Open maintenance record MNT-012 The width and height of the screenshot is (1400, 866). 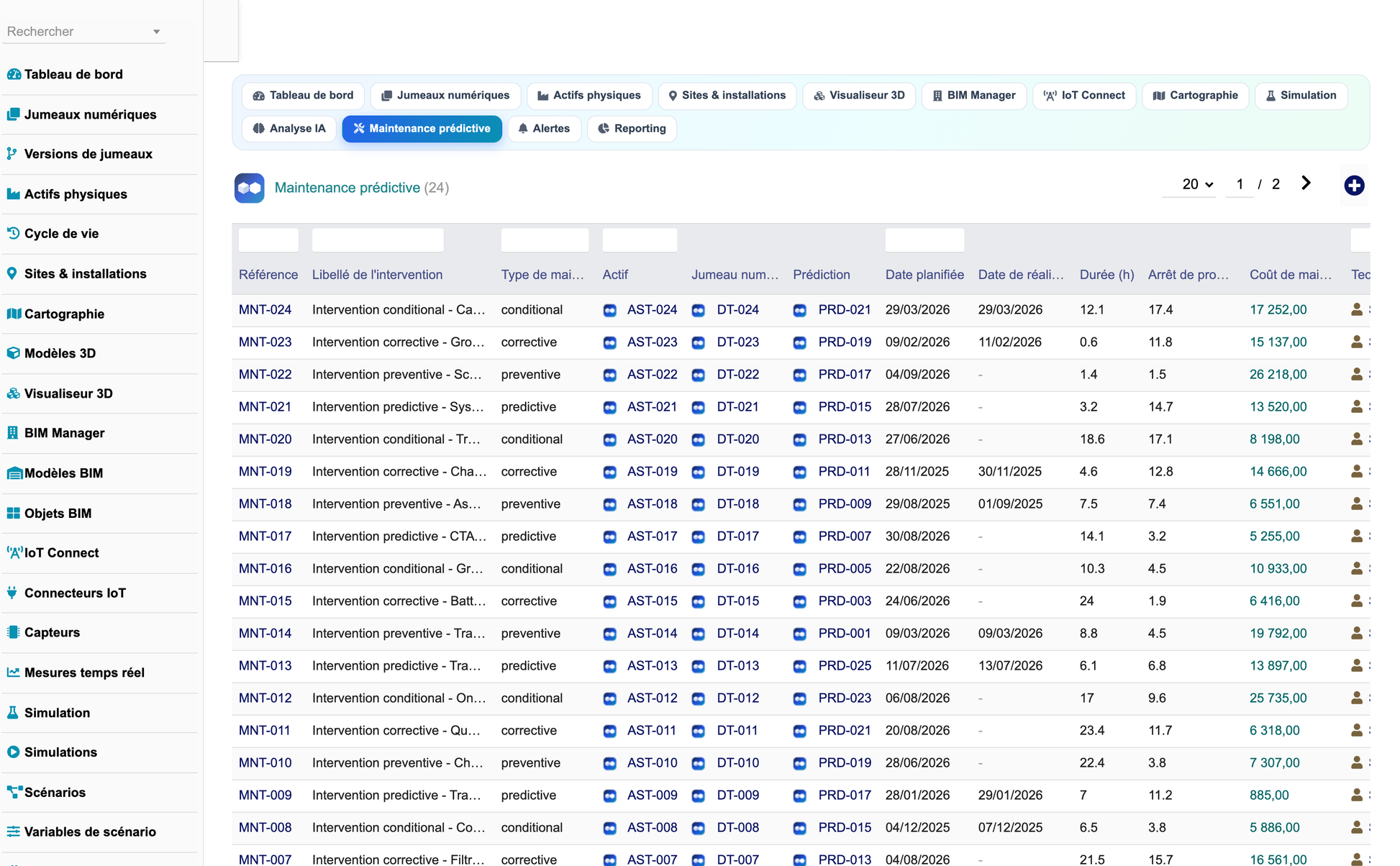click(x=265, y=698)
